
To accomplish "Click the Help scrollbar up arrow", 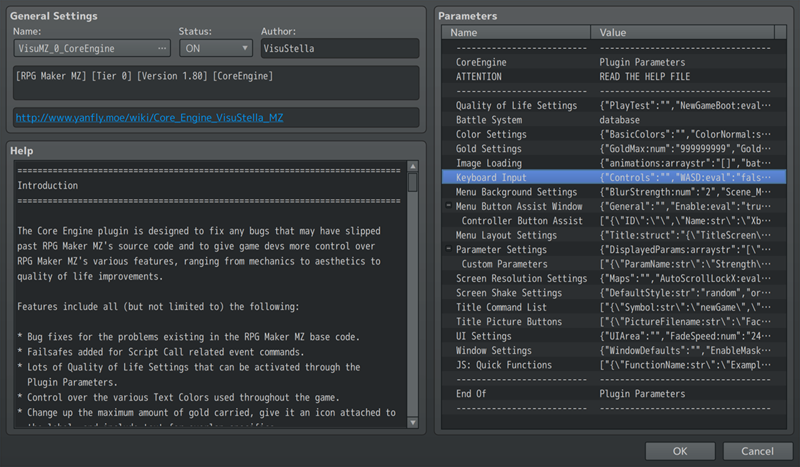I will 412,167.
